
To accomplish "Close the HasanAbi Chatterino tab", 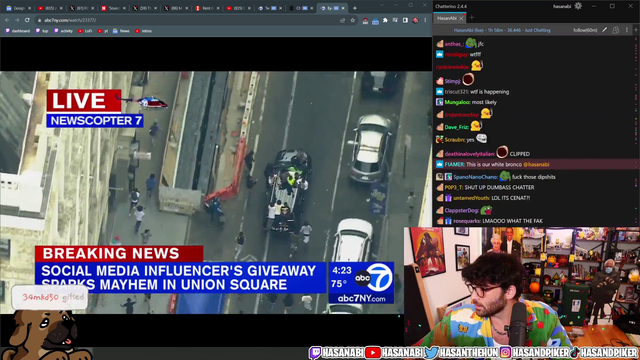I will pyautogui.click(x=461, y=18).
